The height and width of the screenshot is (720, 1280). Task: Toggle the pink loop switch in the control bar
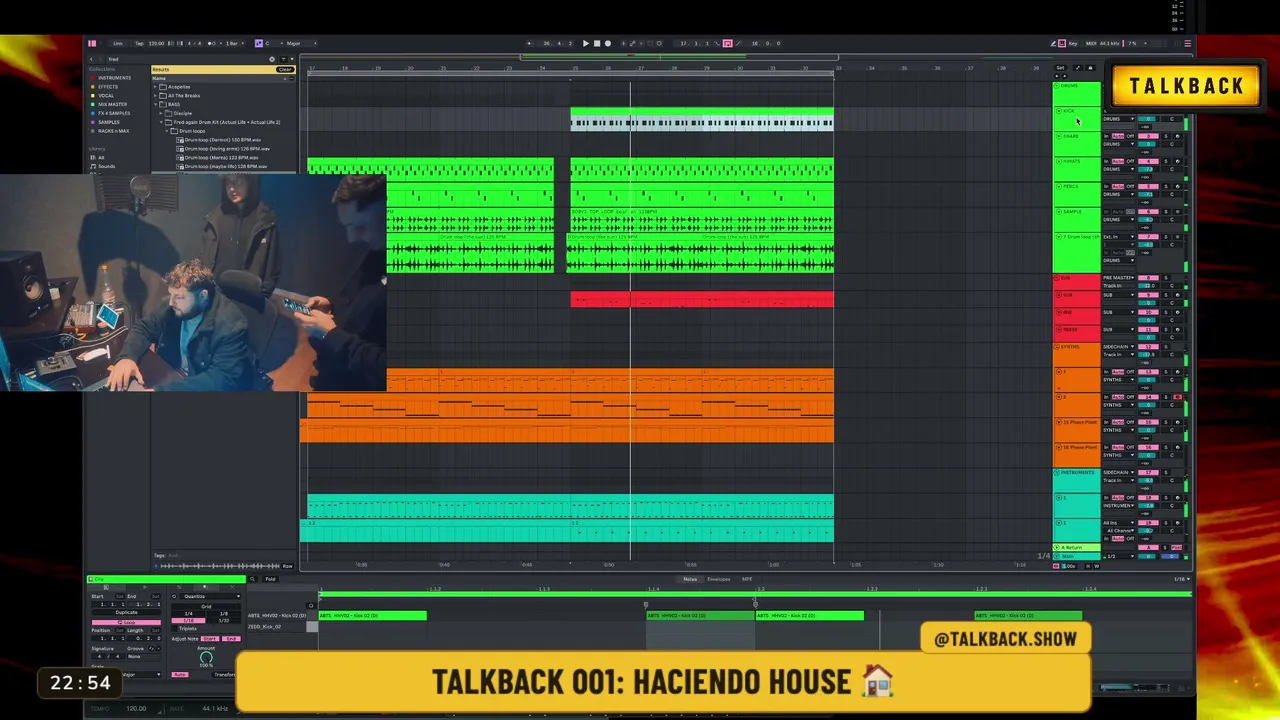[x=727, y=43]
